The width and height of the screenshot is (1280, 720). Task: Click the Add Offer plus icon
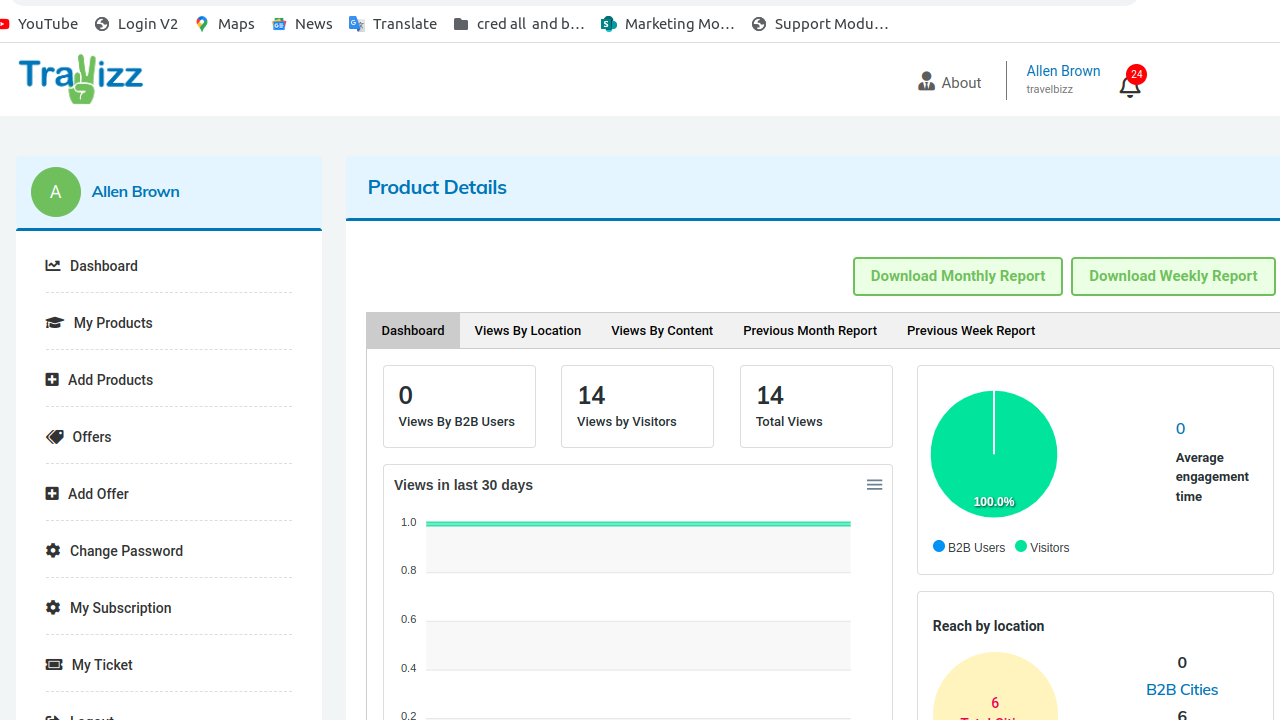point(52,494)
